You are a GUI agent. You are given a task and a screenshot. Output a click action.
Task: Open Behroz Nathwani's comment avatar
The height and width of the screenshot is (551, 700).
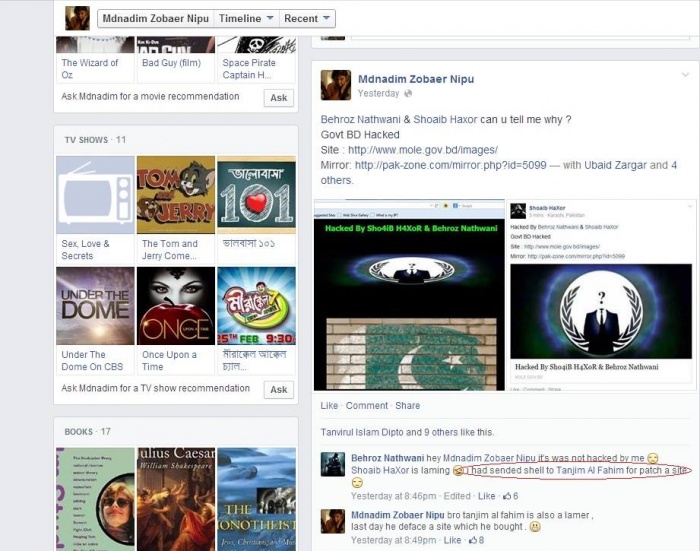[333, 464]
